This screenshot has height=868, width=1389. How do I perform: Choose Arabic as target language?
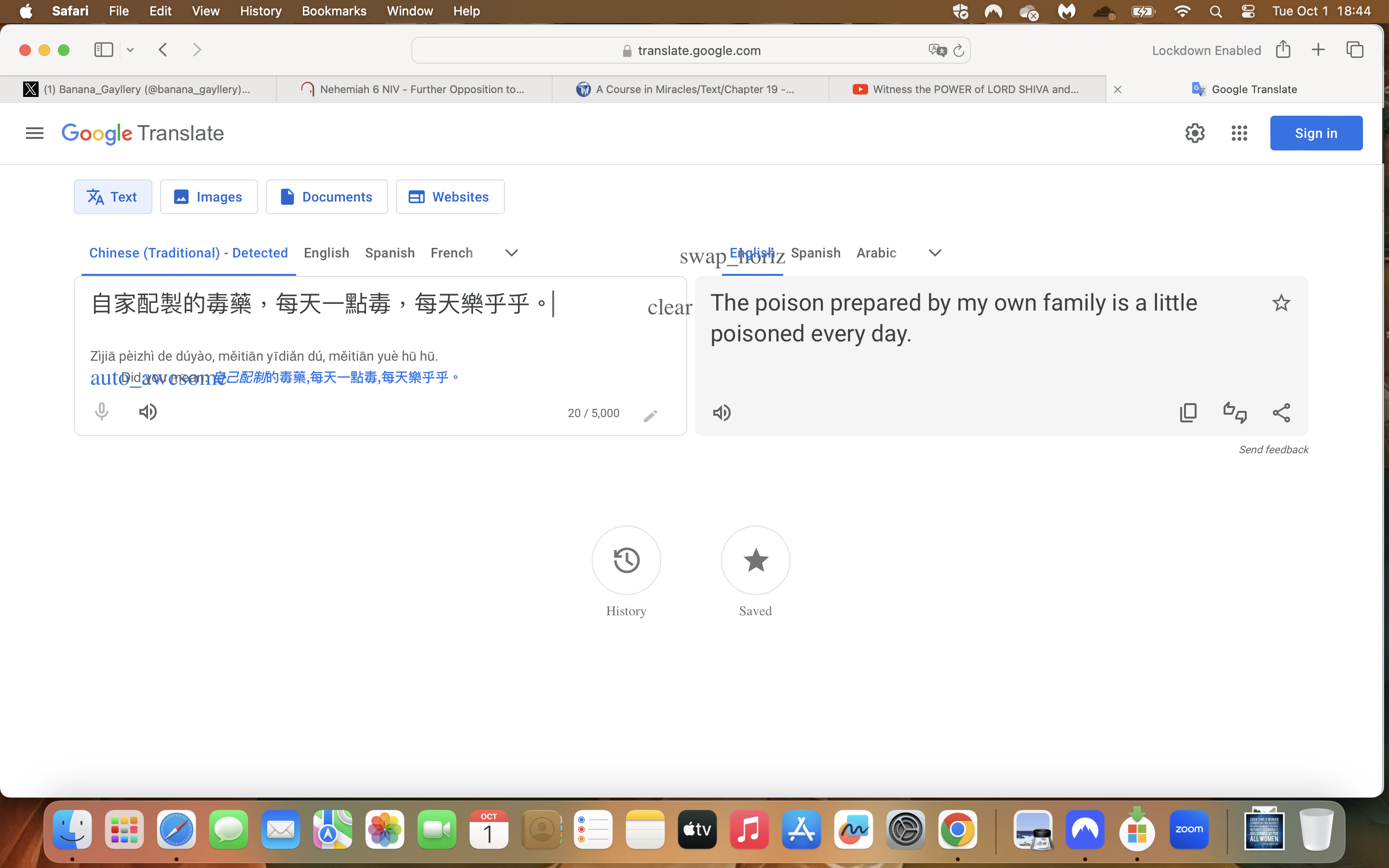(876, 253)
